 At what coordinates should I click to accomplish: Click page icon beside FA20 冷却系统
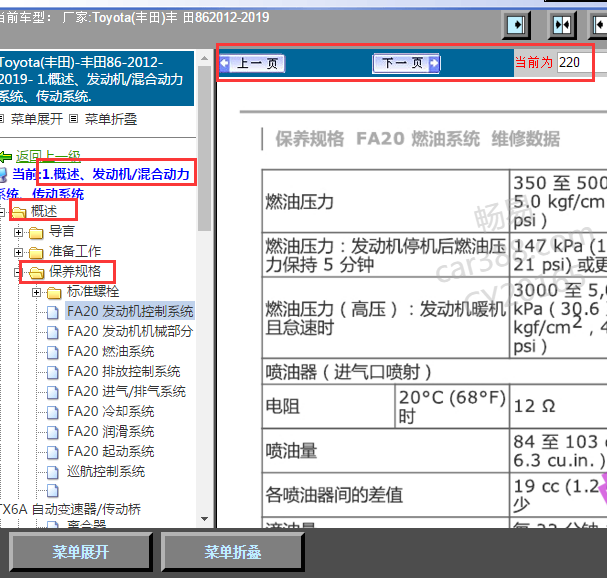click(x=53, y=412)
